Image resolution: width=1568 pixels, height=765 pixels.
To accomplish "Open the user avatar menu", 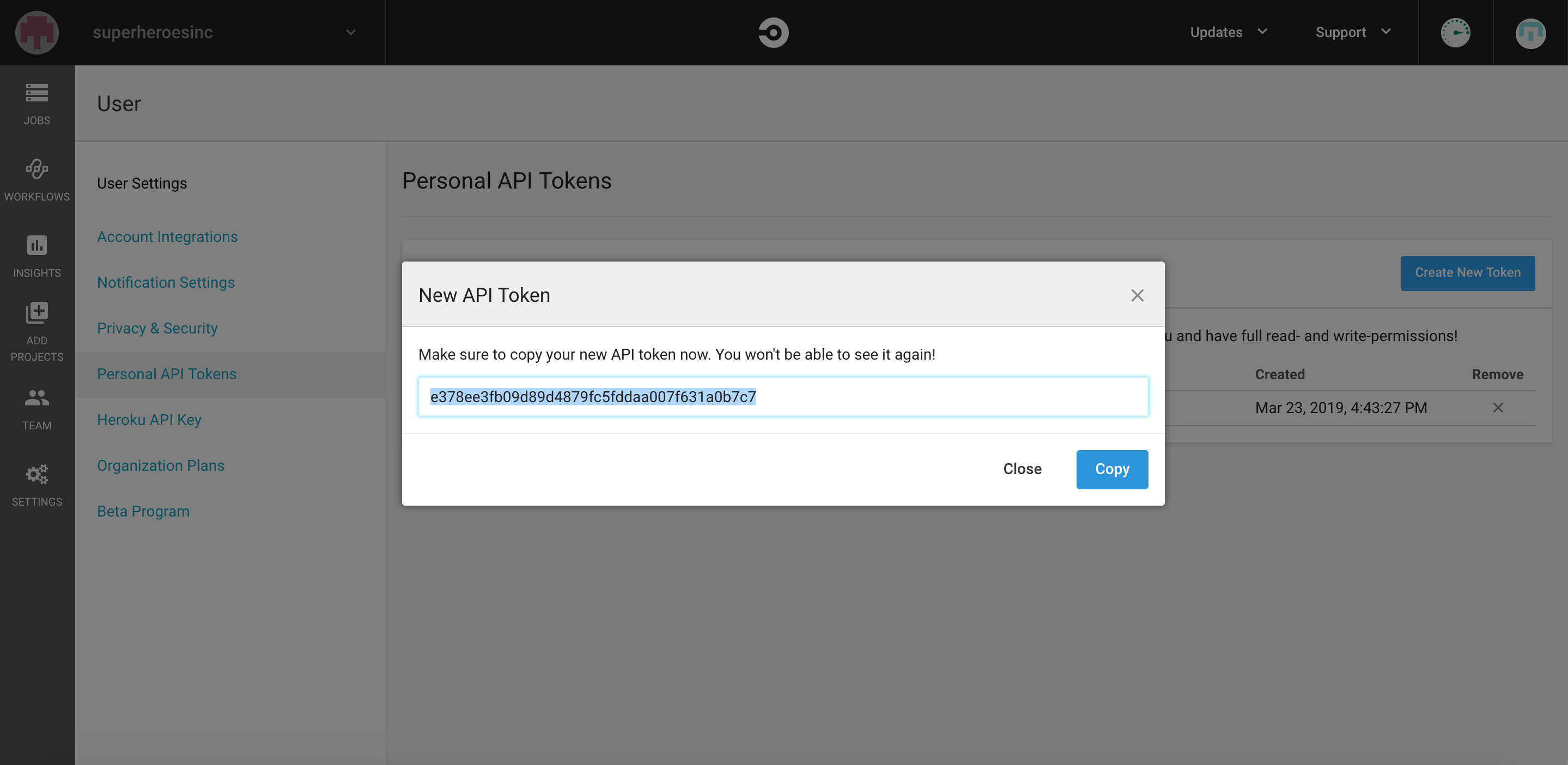I will (1530, 32).
